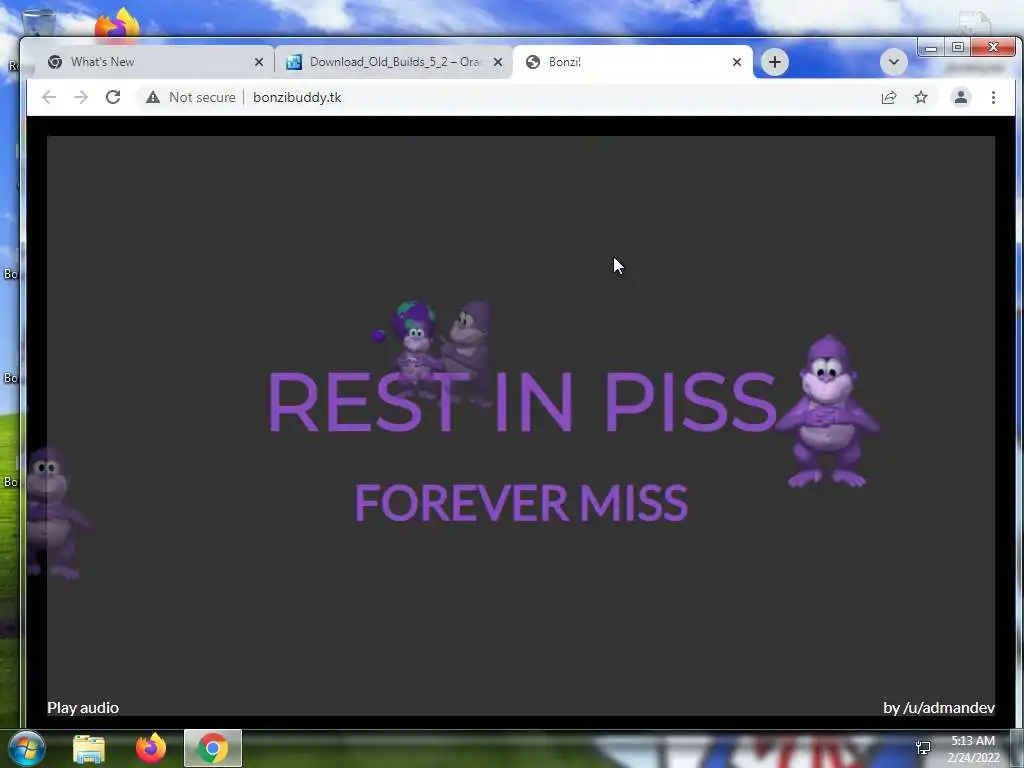This screenshot has height=768, width=1024.
Task: Click the Chrome taskbar button
Action: tap(213, 748)
